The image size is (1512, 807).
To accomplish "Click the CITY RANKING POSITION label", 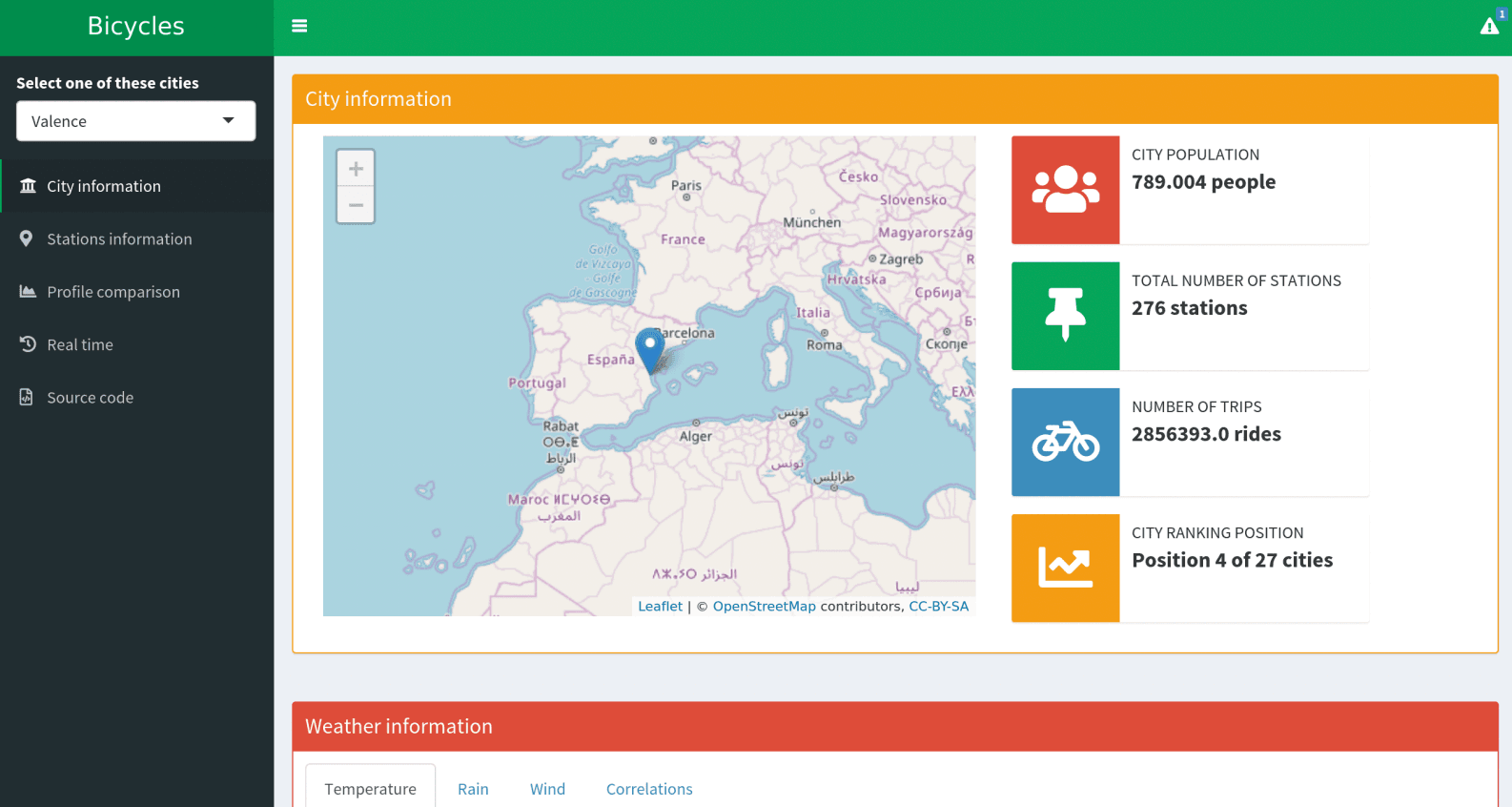I will [x=1217, y=532].
